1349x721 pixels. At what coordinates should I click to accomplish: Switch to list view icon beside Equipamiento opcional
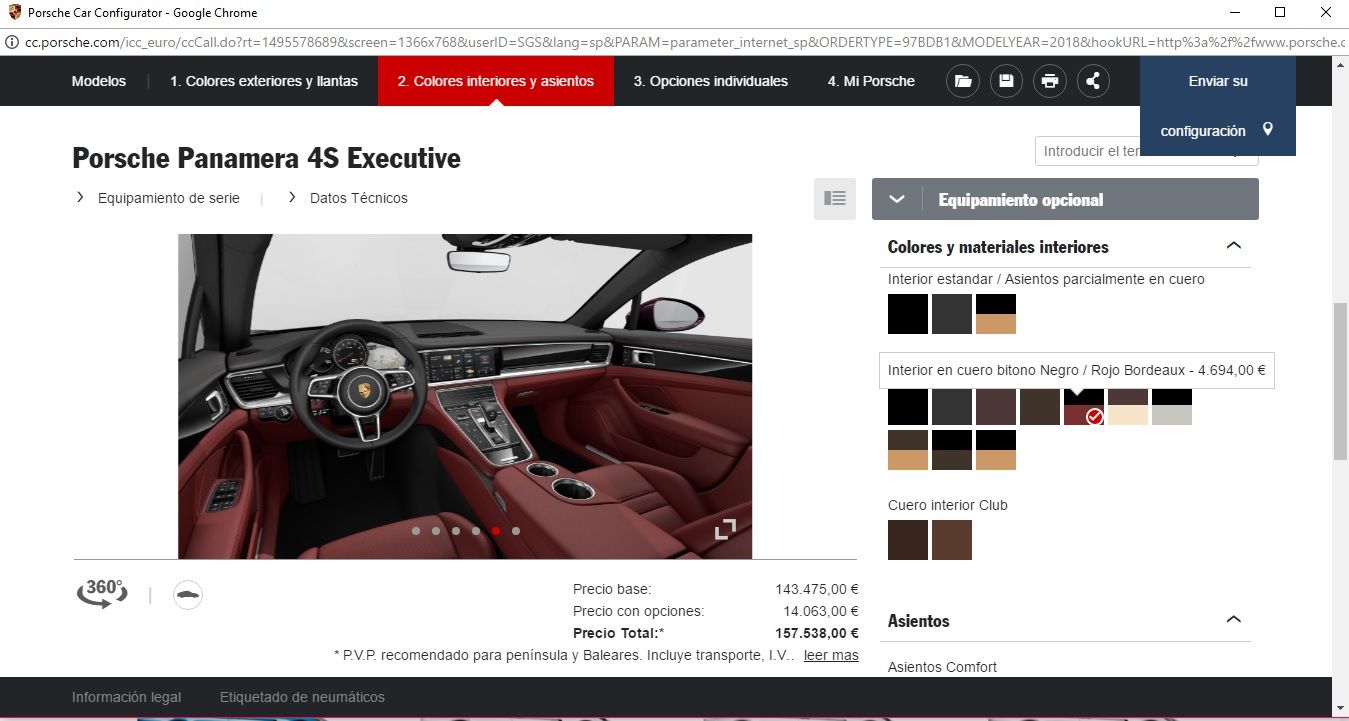(x=835, y=199)
